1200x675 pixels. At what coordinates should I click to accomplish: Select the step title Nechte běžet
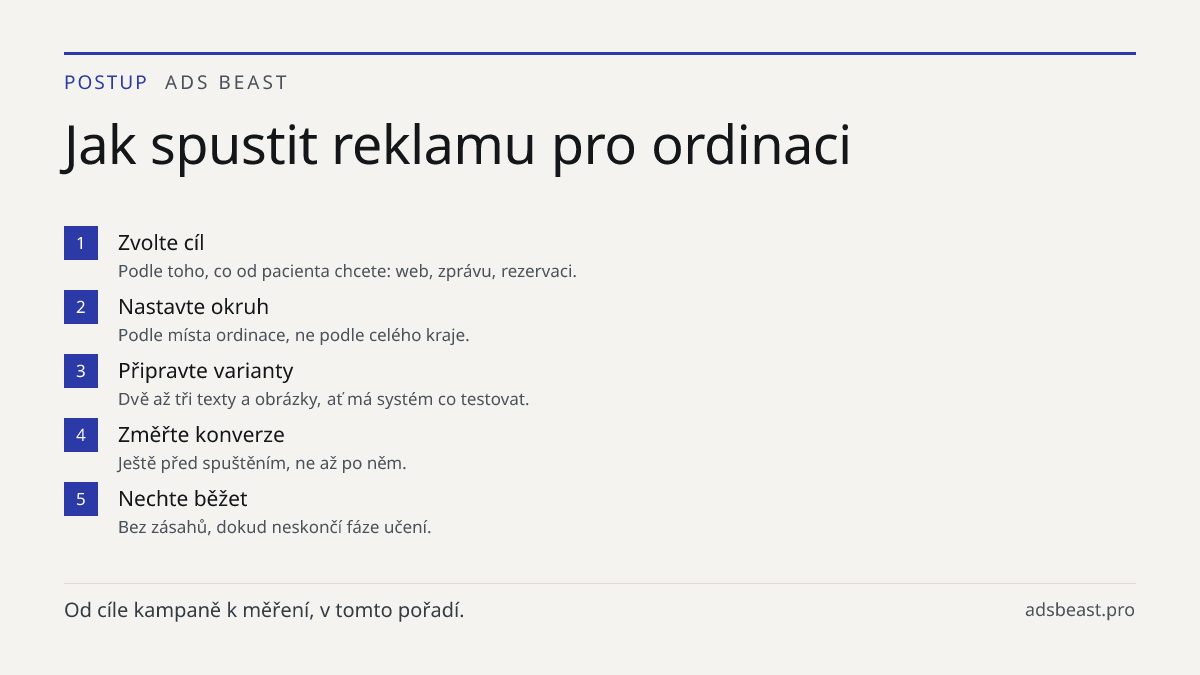click(x=183, y=499)
